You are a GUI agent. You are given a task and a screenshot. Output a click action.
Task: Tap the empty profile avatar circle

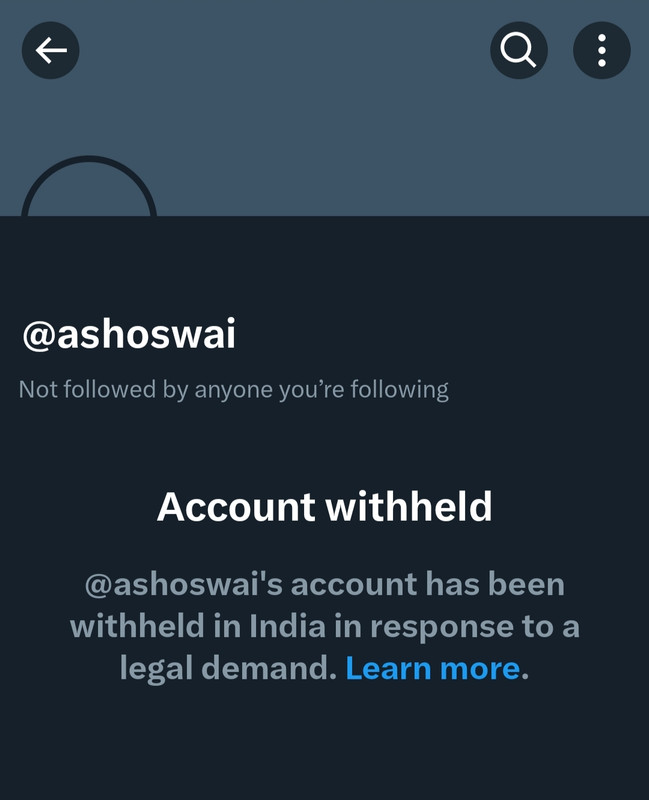(89, 187)
